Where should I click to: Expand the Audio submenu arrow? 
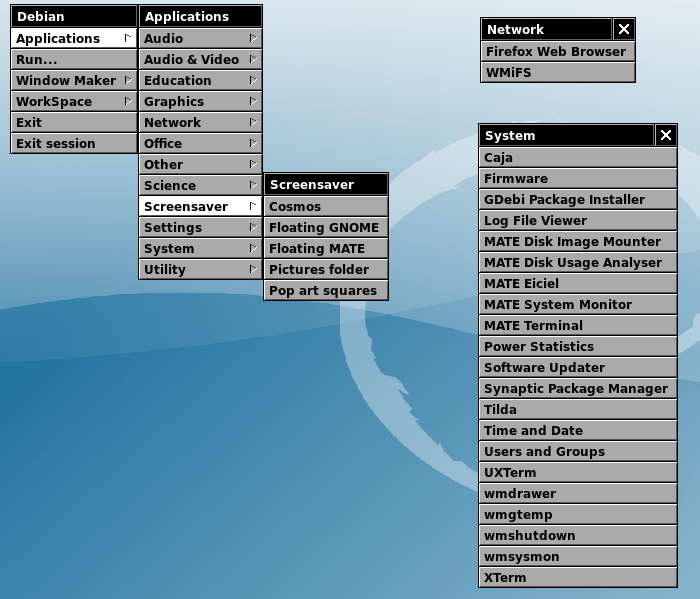tap(253, 38)
